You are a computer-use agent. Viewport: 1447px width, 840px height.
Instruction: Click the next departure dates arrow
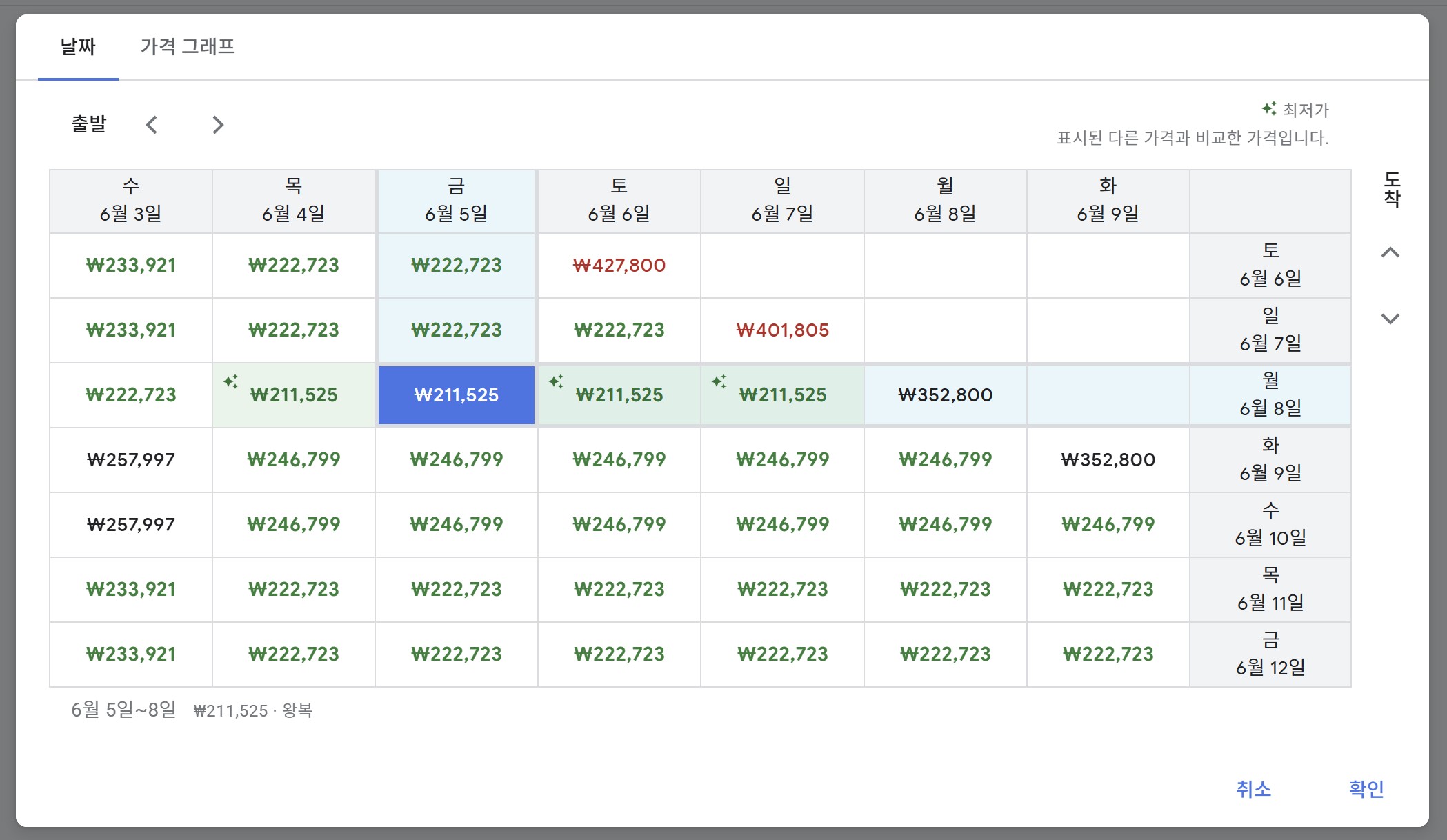tap(218, 125)
